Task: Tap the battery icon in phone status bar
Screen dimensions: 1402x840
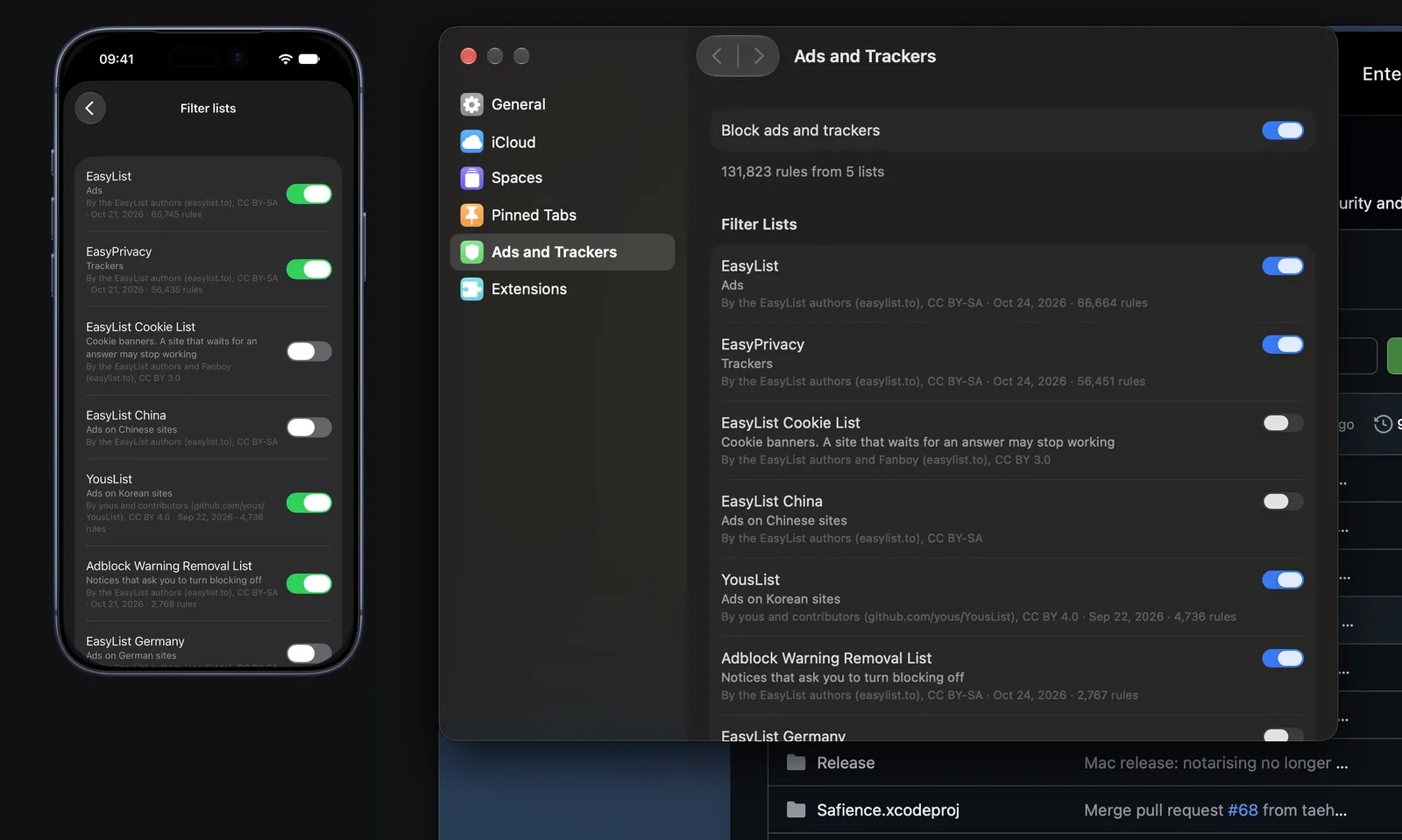Action: coord(309,59)
